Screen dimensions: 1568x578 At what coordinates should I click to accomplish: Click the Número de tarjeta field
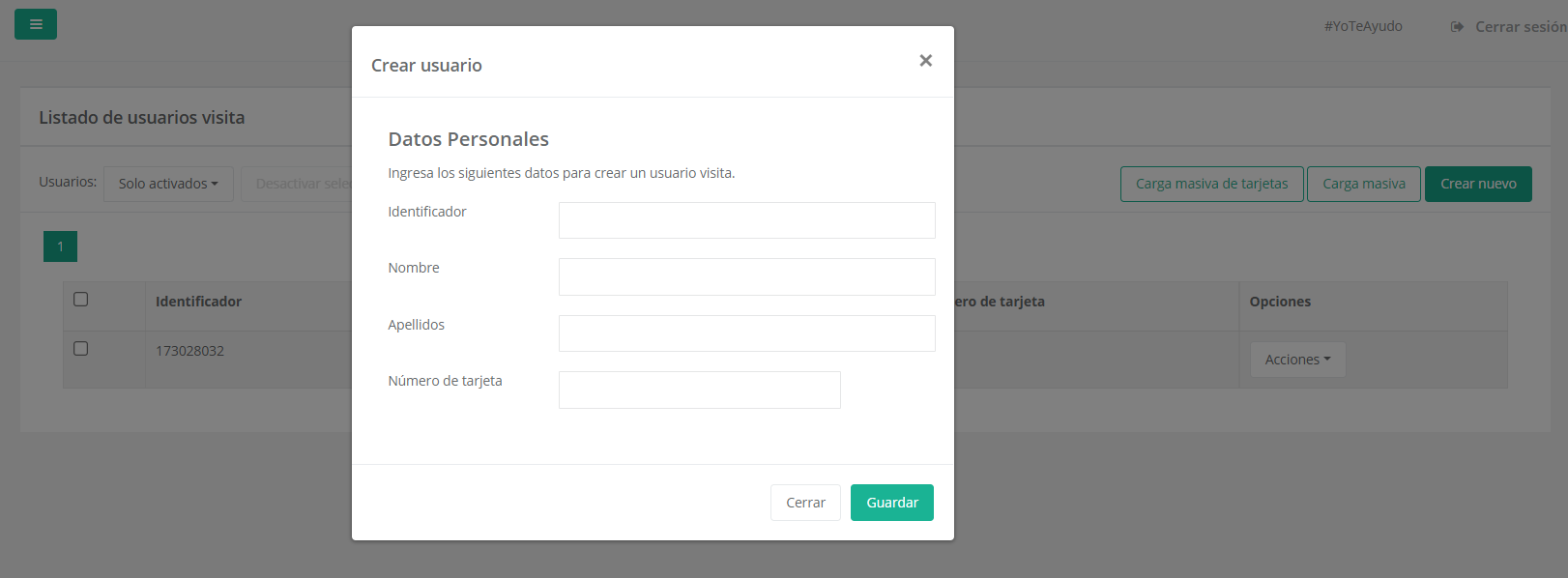pos(699,390)
